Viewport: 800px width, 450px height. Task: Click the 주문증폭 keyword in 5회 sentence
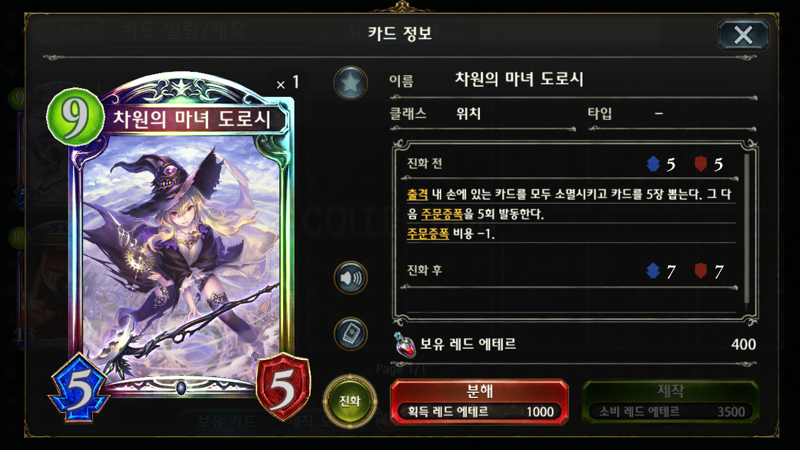pos(442,214)
